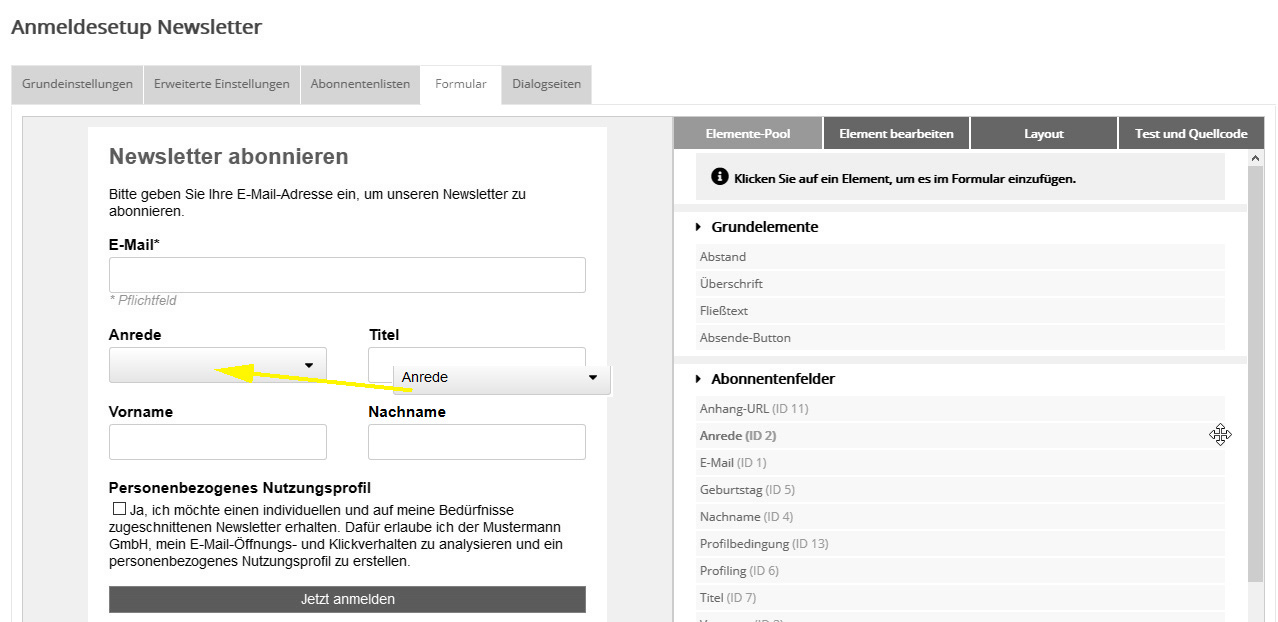The height and width of the screenshot is (622, 1278).
Task: Switch to the Grundeinstellungen tab
Action: click(78, 84)
